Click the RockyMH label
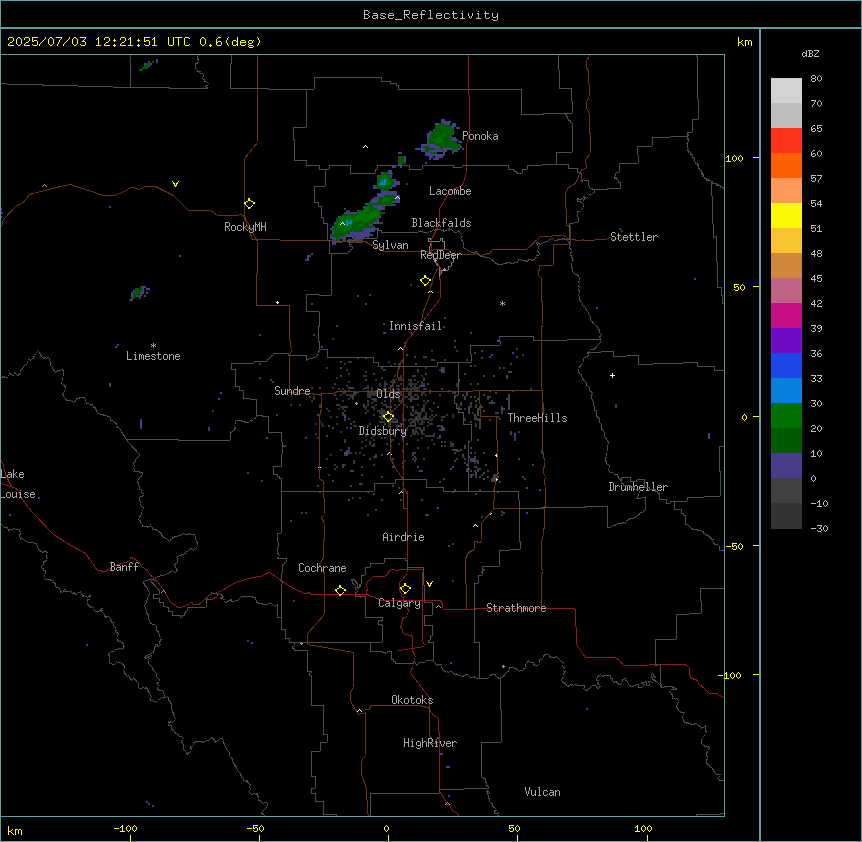The image size is (862, 842). (245, 227)
